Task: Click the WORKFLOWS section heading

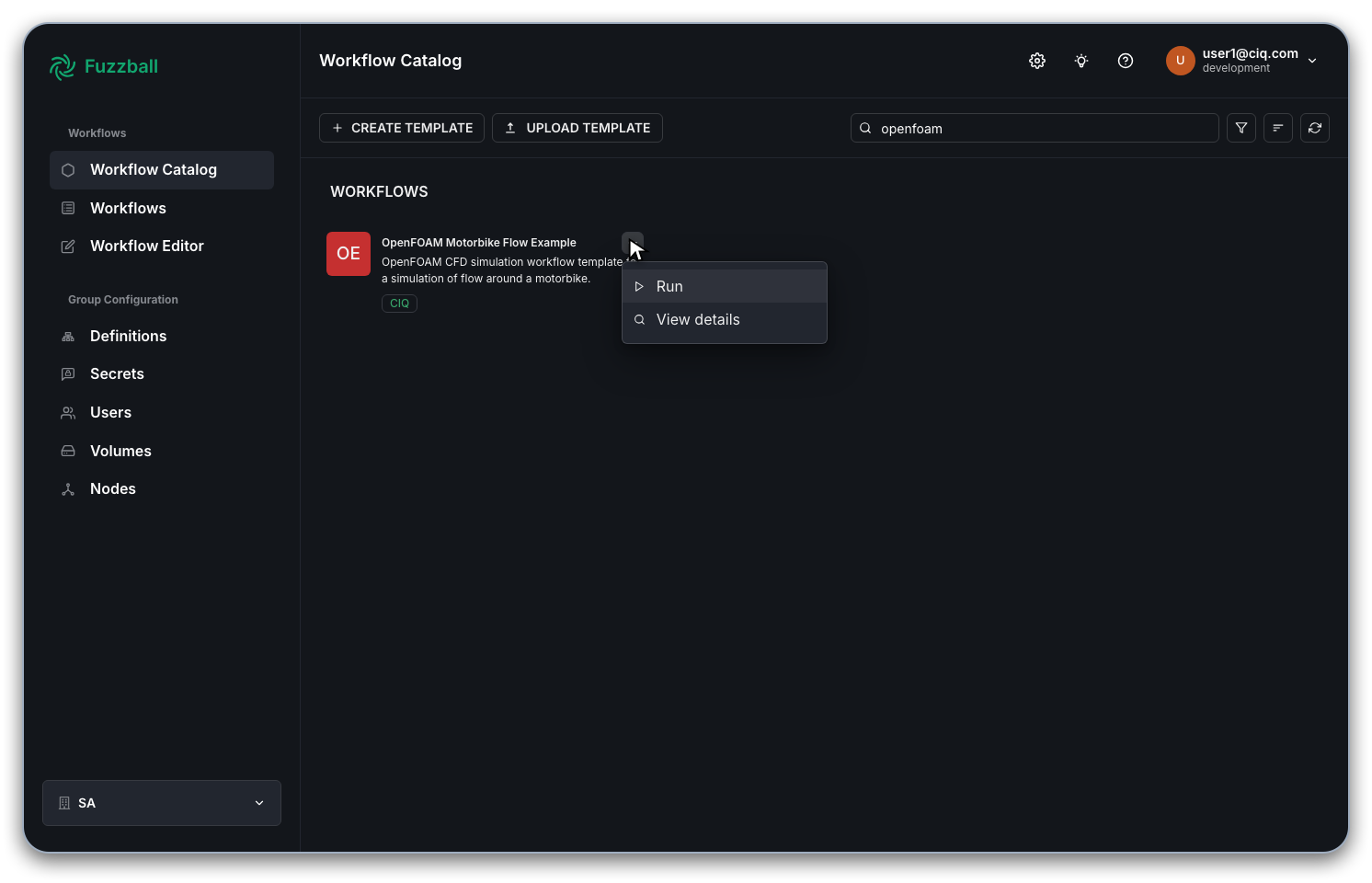Action: (x=379, y=191)
